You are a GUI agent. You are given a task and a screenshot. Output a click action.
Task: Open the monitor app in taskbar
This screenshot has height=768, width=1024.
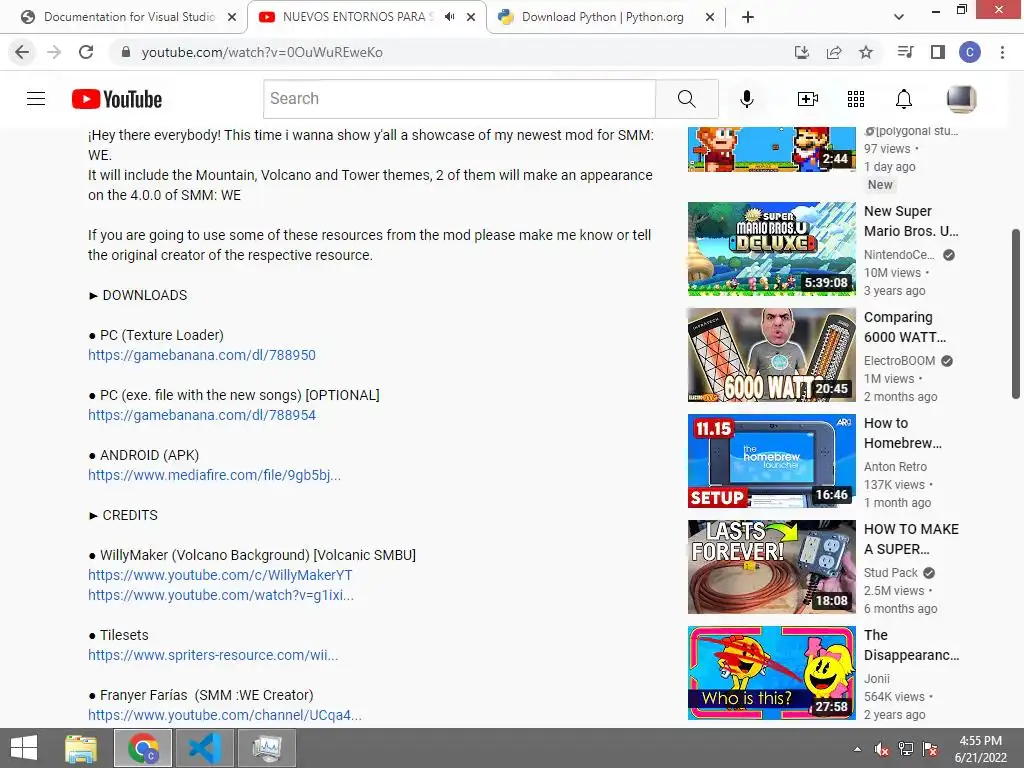[267, 748]
